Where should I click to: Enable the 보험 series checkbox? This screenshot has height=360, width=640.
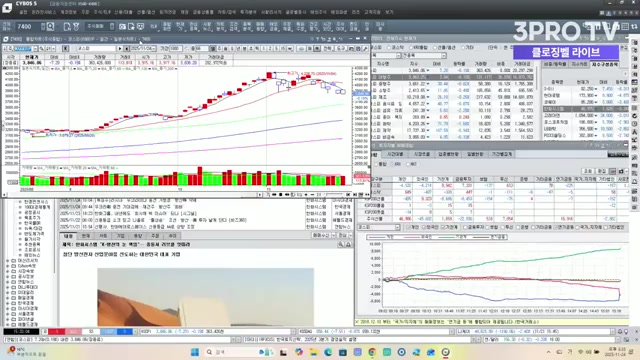[x=487, y=227]
